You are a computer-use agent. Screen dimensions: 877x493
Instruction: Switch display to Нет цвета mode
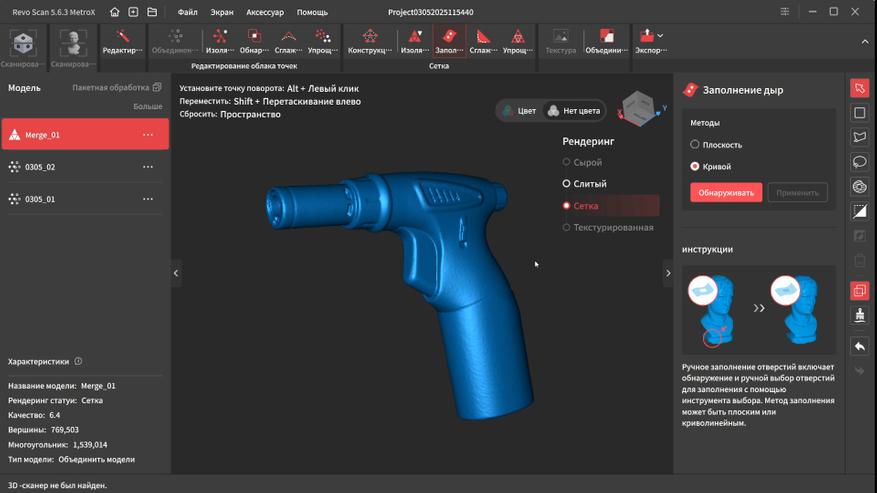click(x=574, y=111)
